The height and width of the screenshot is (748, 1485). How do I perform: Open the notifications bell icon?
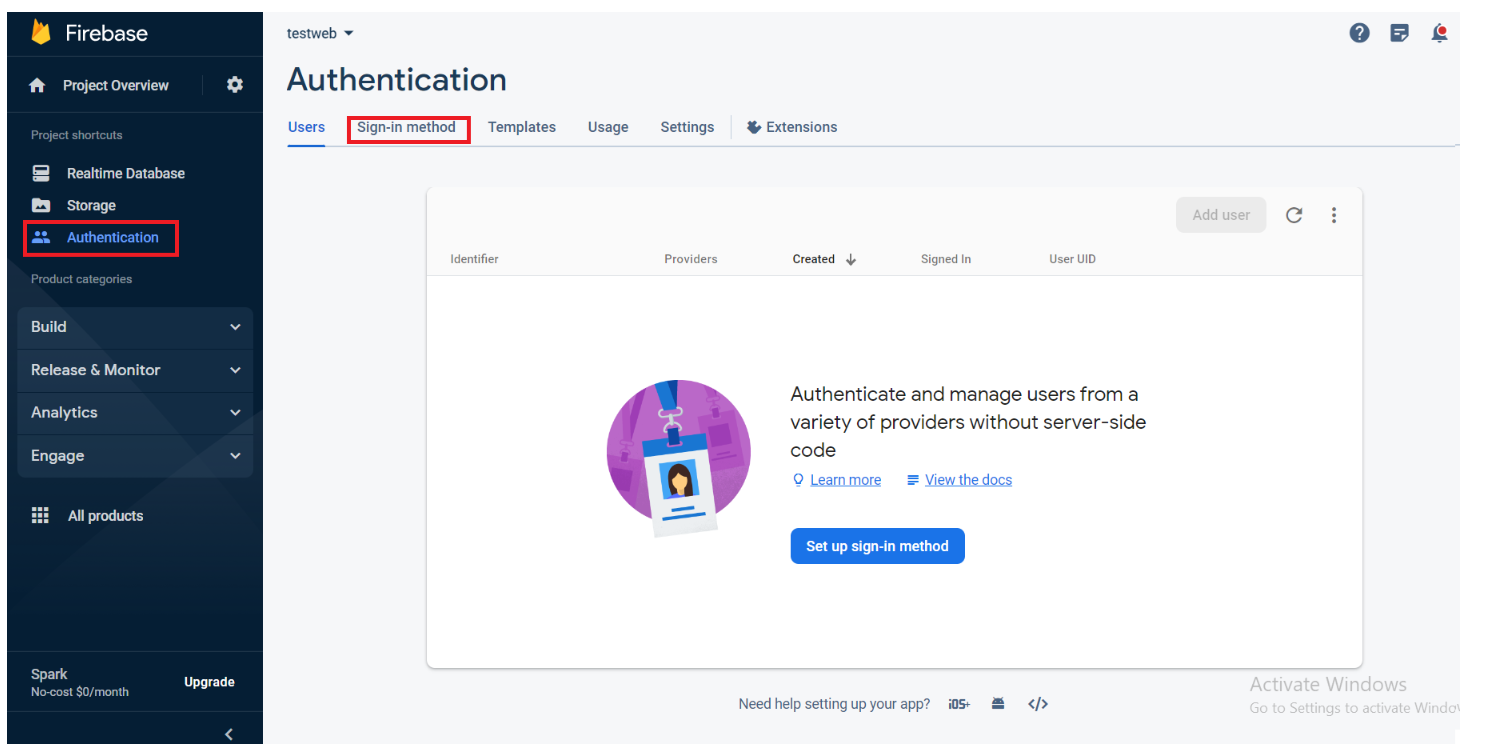tap(1439, 33)
